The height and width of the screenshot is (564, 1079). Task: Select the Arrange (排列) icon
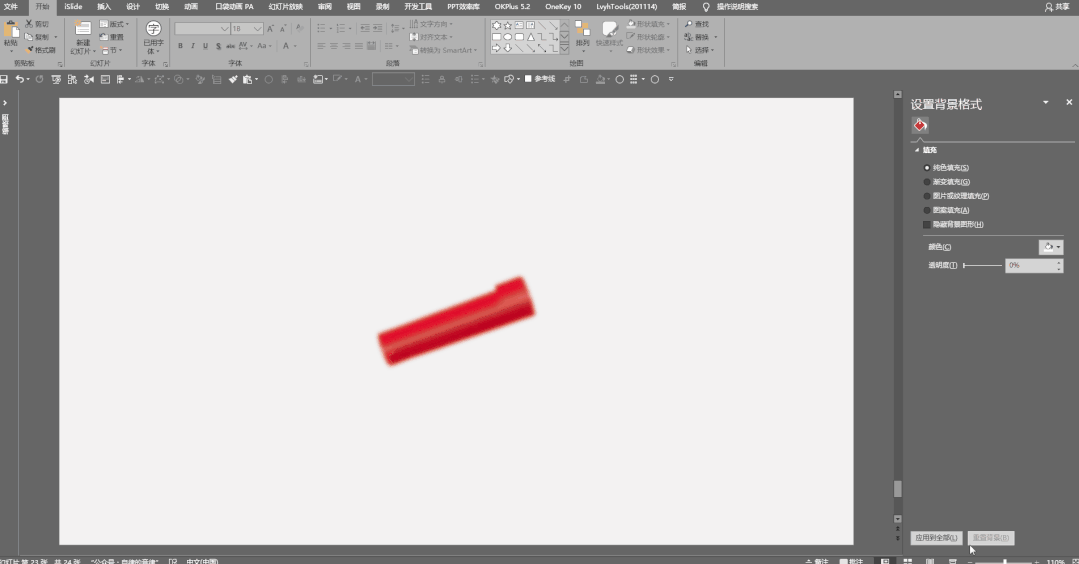[x=582, y=30]
